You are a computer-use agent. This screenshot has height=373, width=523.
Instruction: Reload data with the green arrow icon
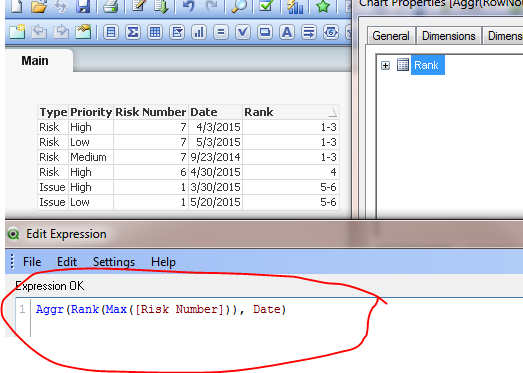(x=161, y=6)
